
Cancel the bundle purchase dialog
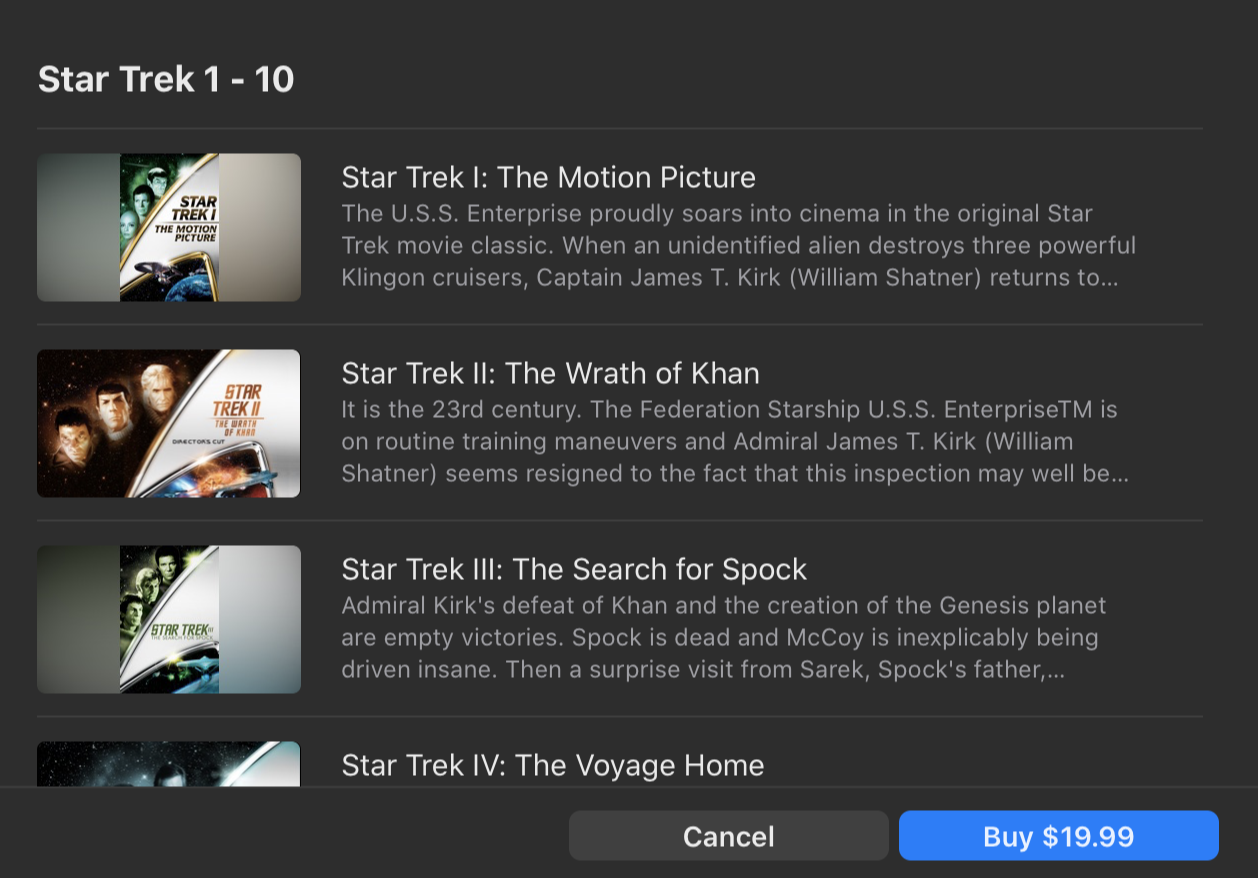[728, 836]
